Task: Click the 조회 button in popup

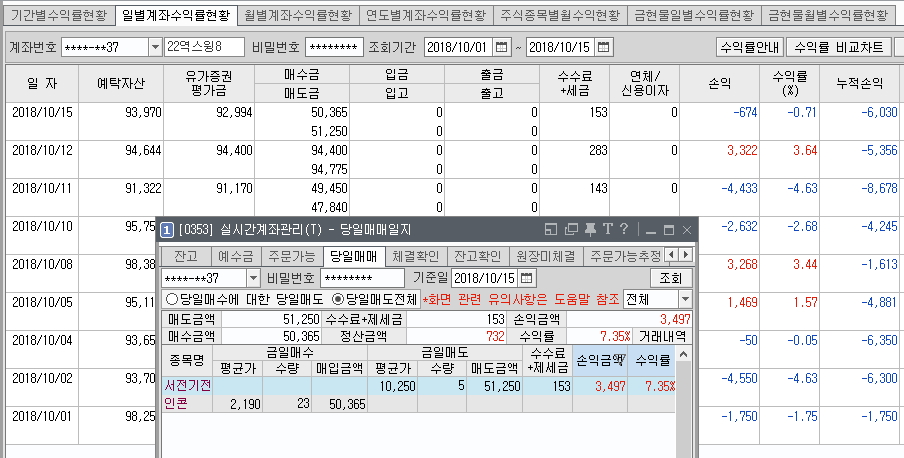Action: tap(671, 278)
